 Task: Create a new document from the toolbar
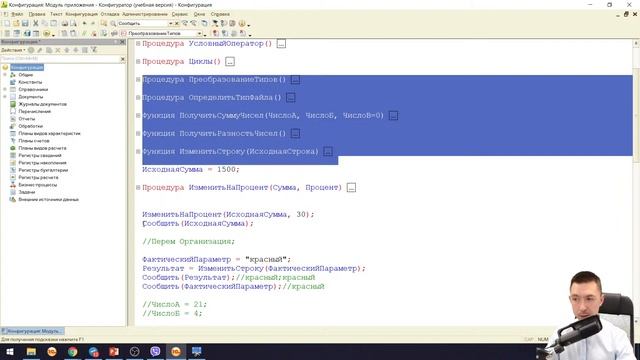(7, 24)
